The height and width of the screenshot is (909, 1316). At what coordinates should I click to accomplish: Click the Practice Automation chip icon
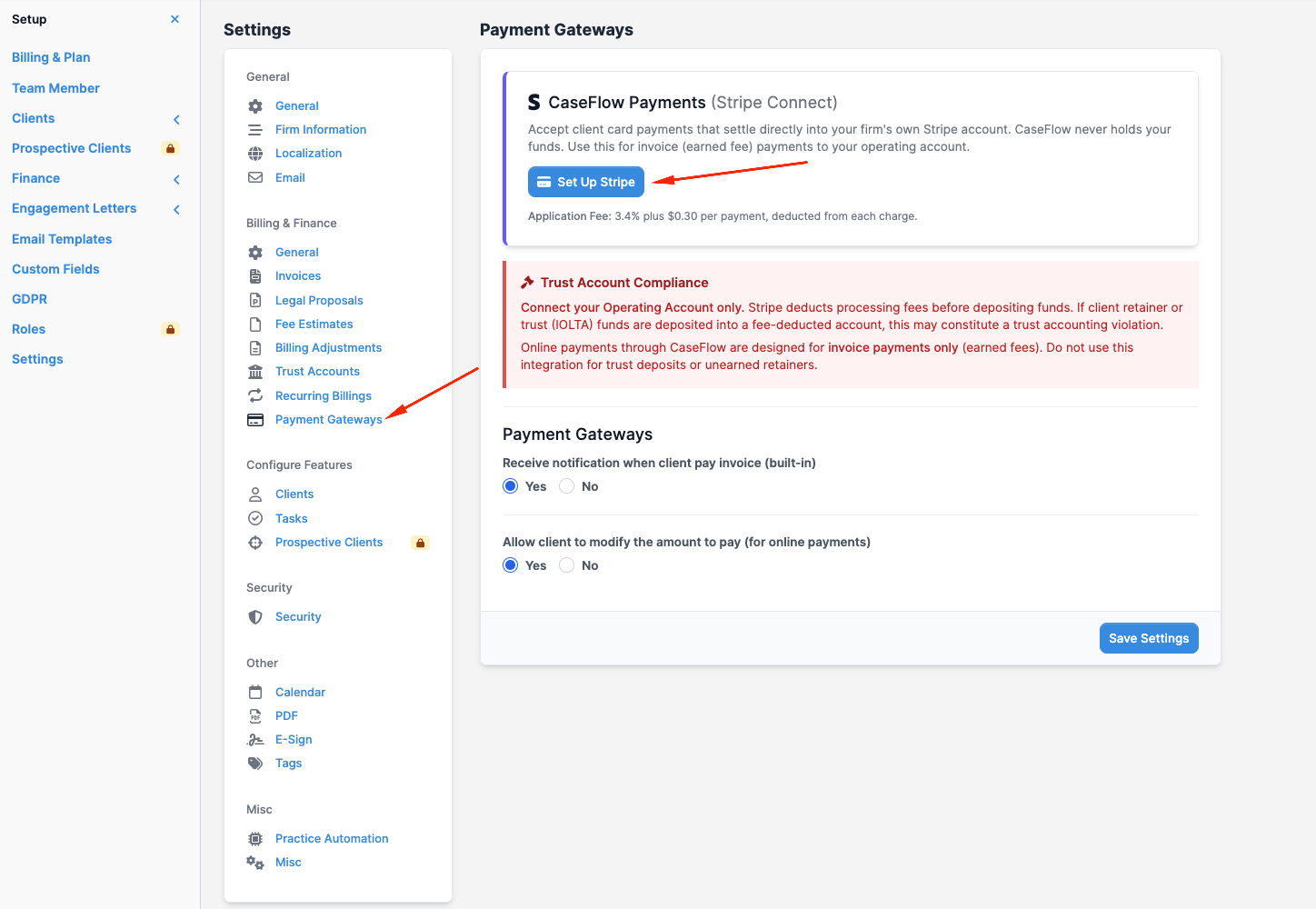[x=255, y=839]
